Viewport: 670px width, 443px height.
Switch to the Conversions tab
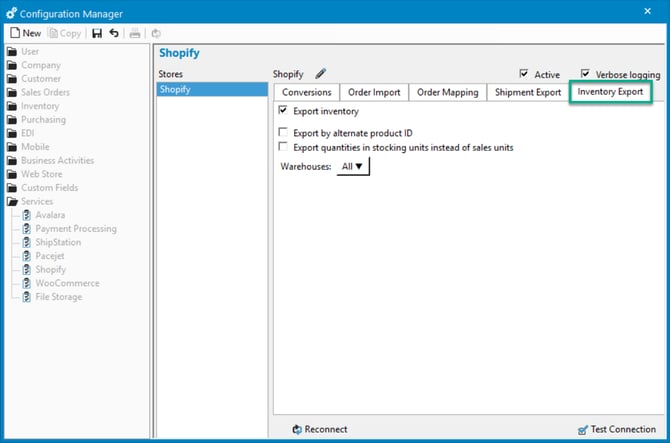[x=307, y=93]
